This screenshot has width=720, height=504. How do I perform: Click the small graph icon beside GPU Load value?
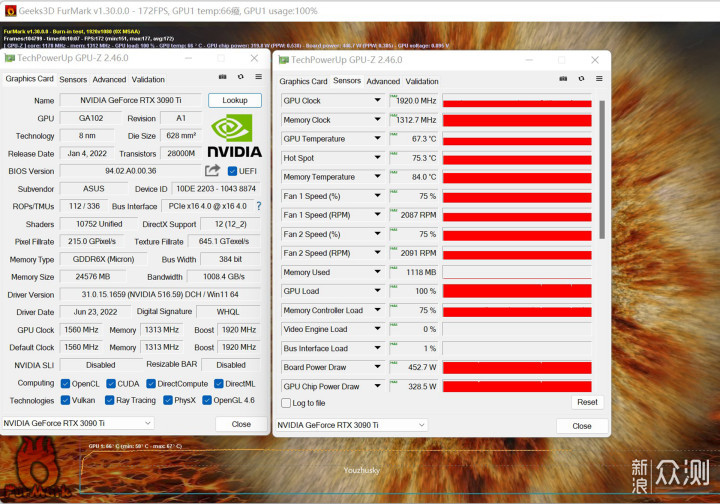394,286
